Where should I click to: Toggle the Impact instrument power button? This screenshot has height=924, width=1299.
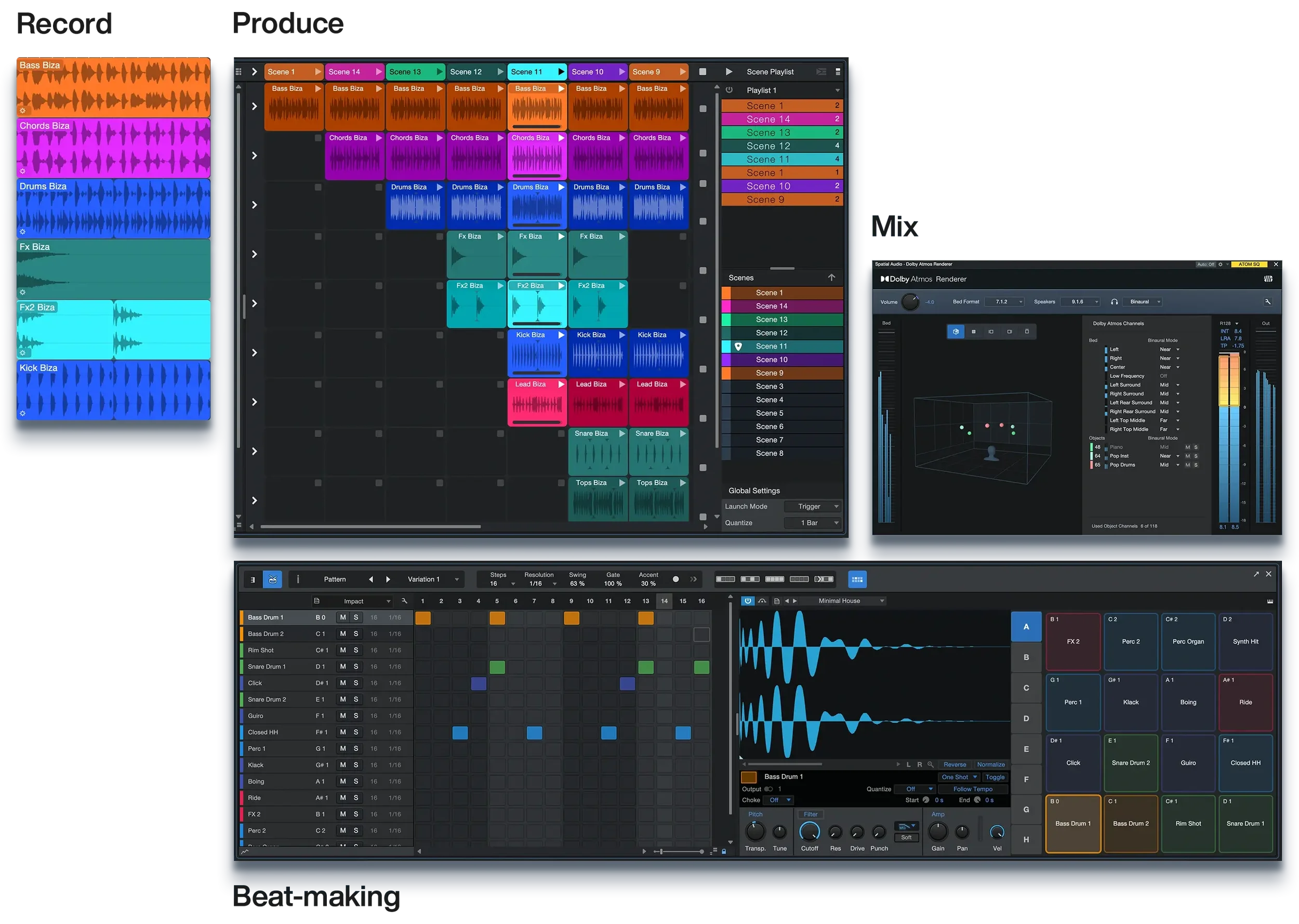(x=747, y=601)
